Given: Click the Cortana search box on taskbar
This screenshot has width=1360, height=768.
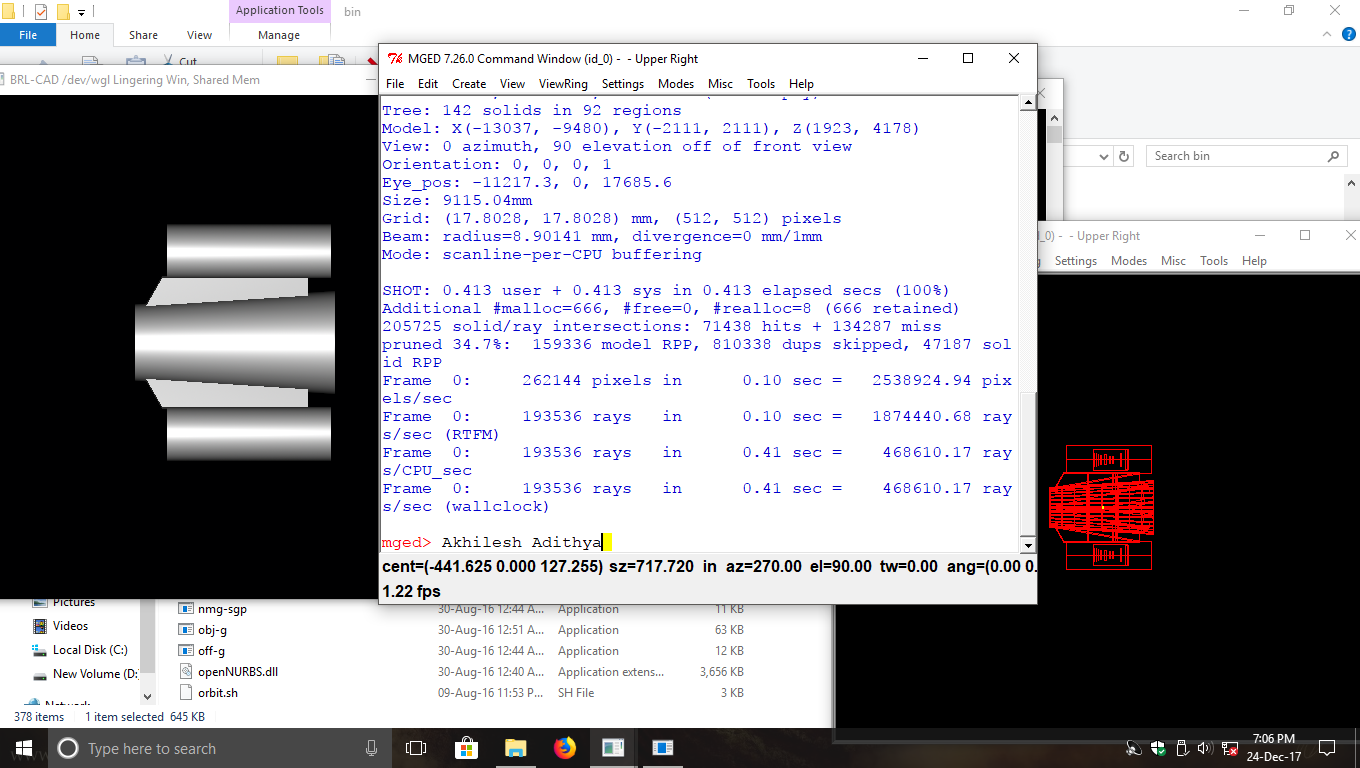Looking at the screenshot, I should (x=220, y=748).
